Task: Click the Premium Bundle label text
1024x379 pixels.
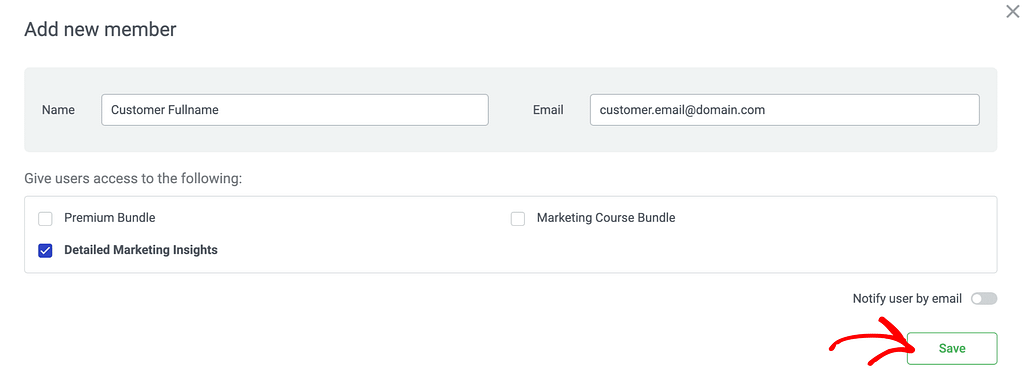Action: [110, 218]
